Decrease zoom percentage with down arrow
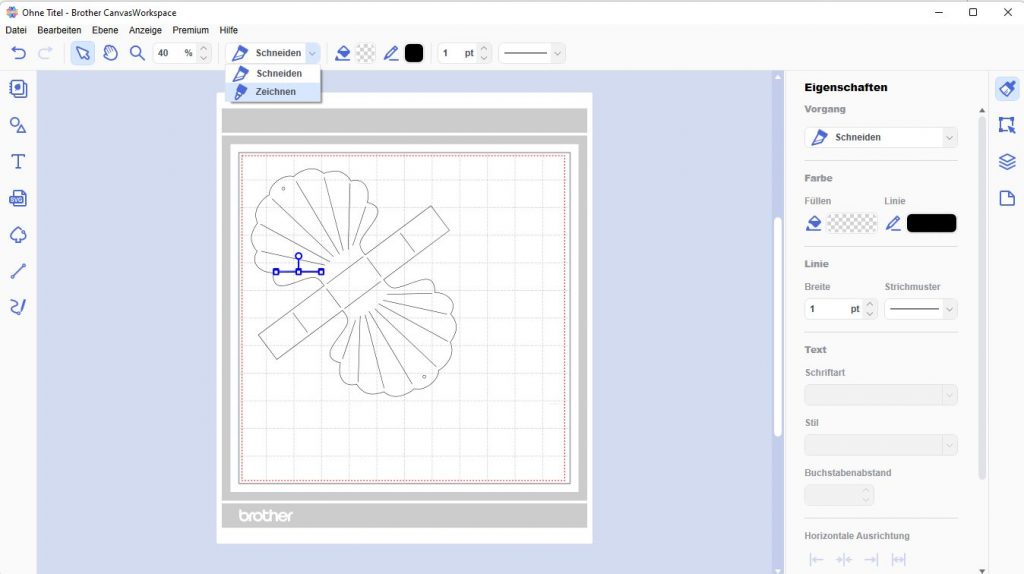 (x=204, y=58)
